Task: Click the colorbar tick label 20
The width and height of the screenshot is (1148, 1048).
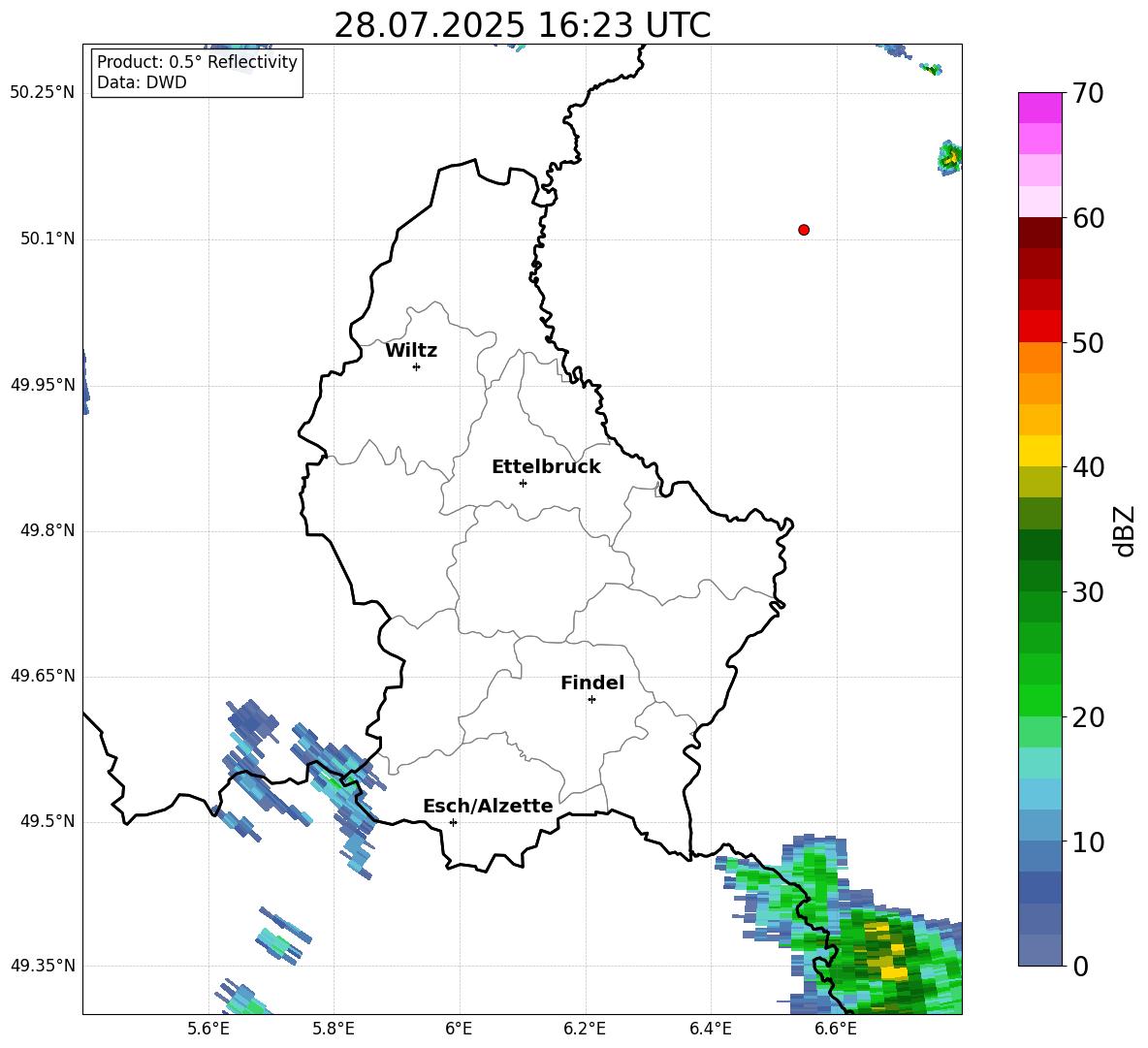Action: [x=1088, y=717]
